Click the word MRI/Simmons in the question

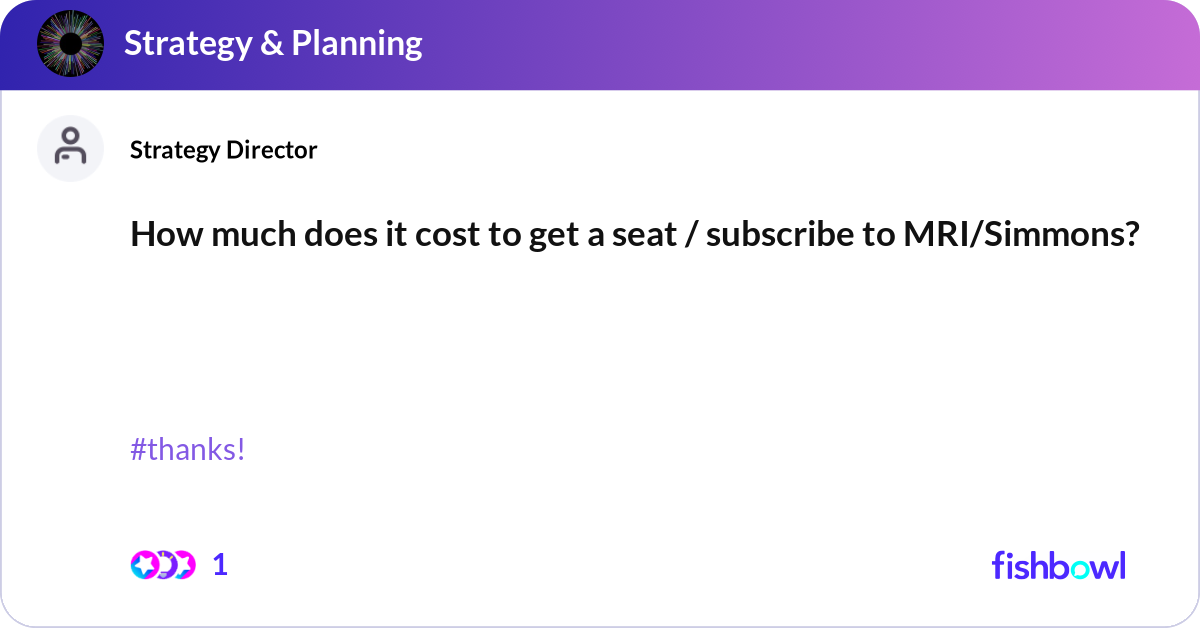click(x=1022, y=234)
